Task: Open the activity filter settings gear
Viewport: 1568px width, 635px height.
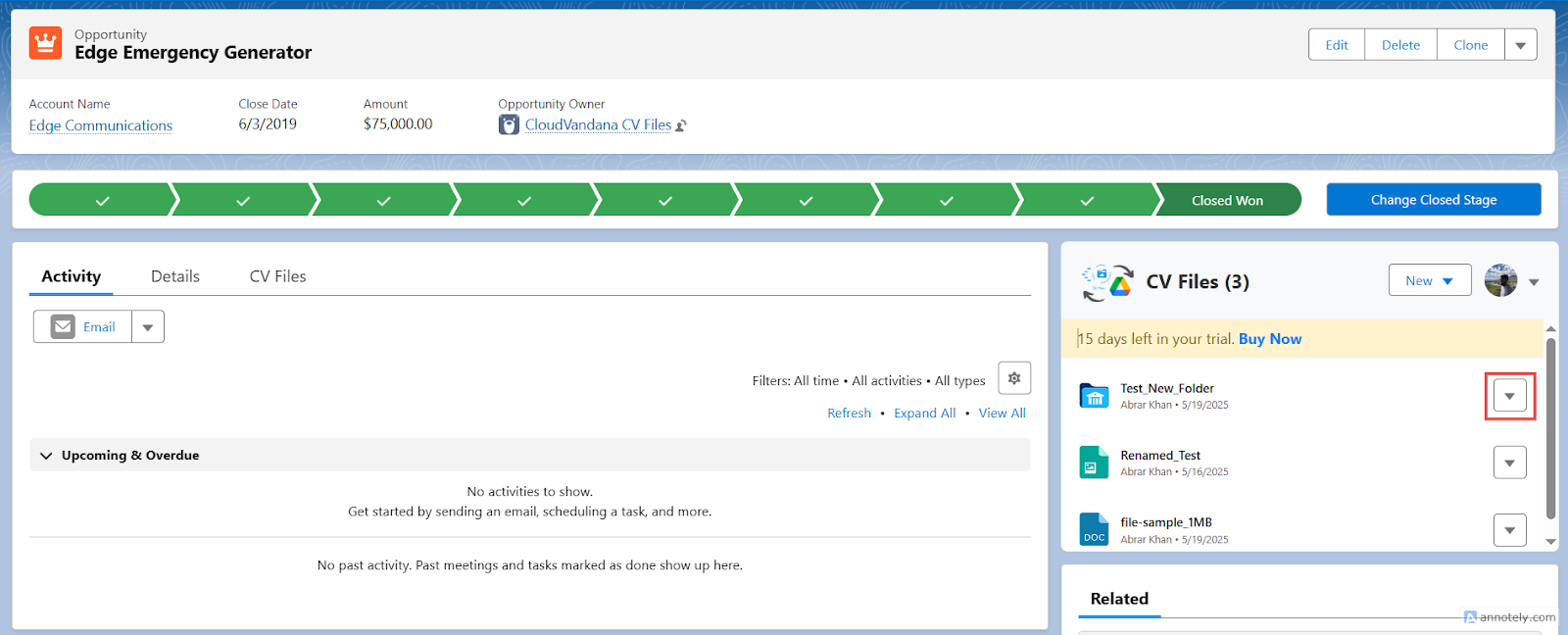Action: (1014, 378)
